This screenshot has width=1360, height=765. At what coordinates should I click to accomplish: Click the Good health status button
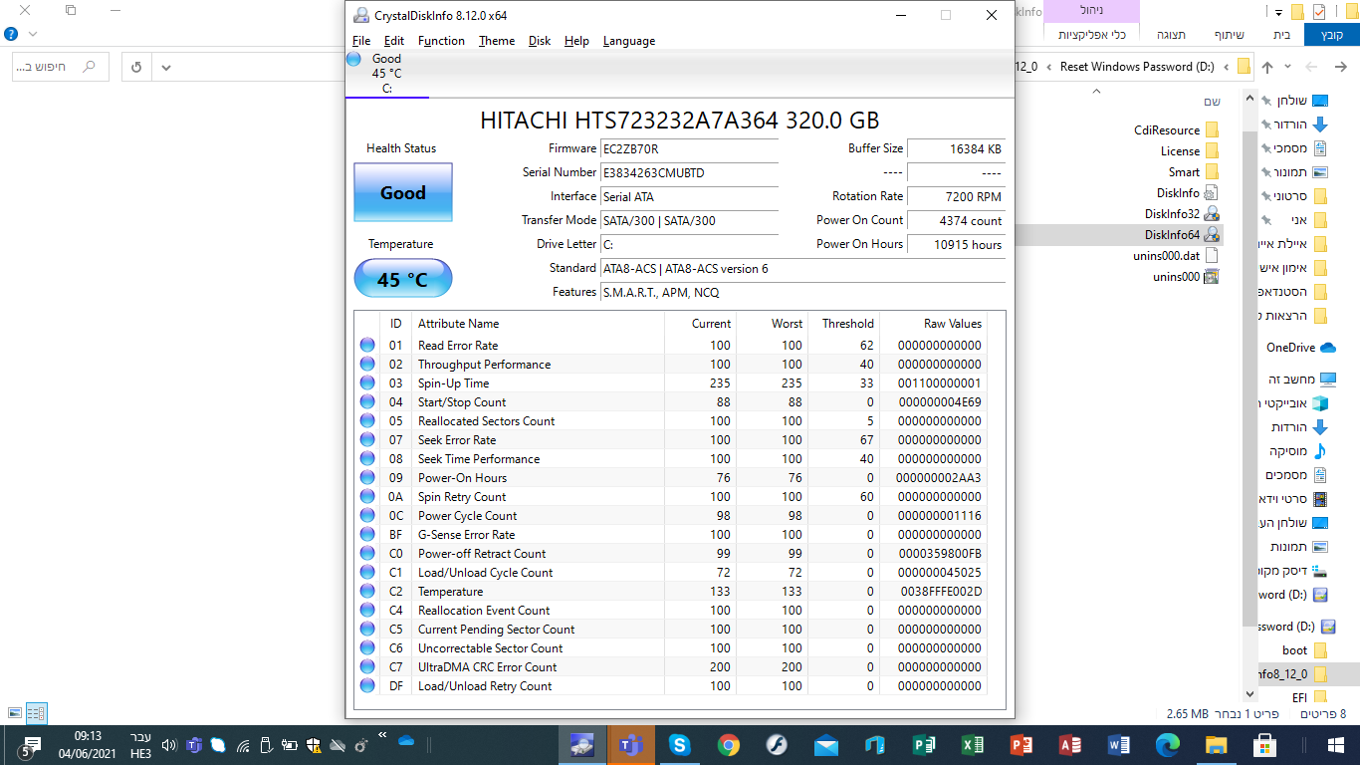403,192
